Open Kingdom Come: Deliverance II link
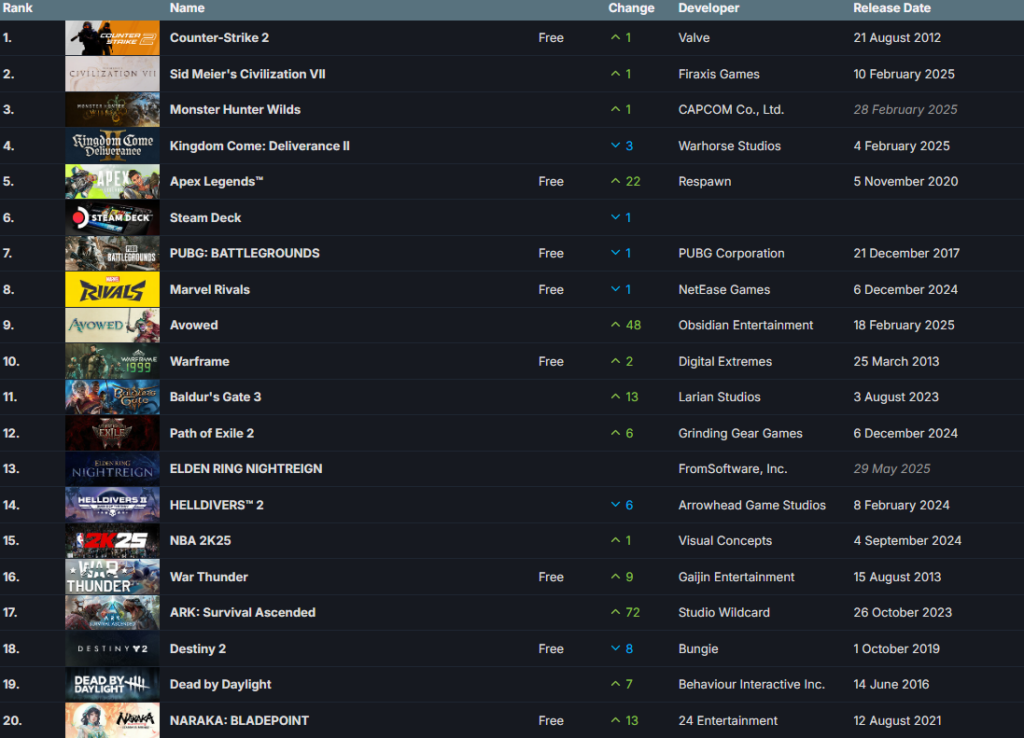Image resolution: width=1024 pixels, height=738 pixels. click(x=259, y=146)
